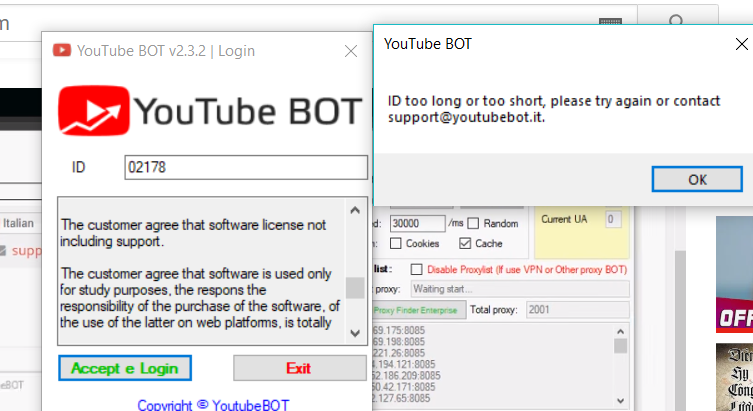Uncheck the Cache checkbox
753x411 pixels.
pos(465,243)
